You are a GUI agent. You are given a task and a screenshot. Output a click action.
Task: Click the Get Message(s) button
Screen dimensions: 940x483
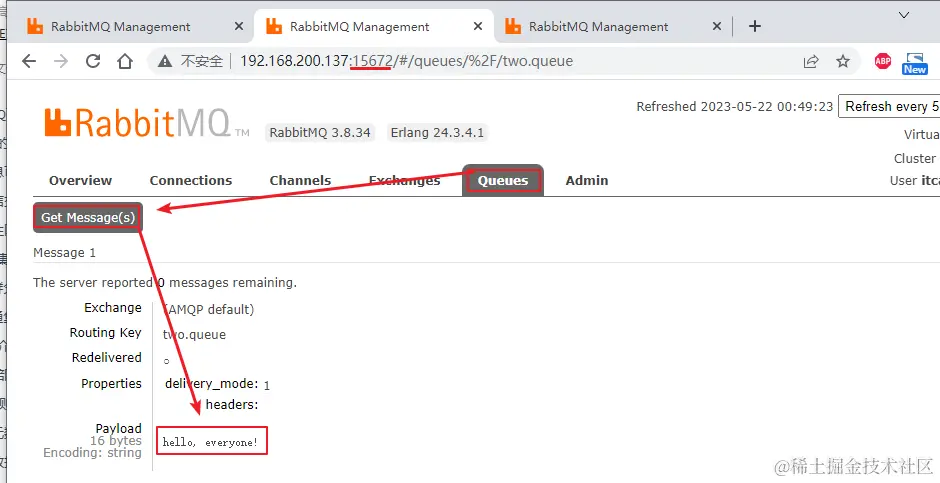pos(88,218)
